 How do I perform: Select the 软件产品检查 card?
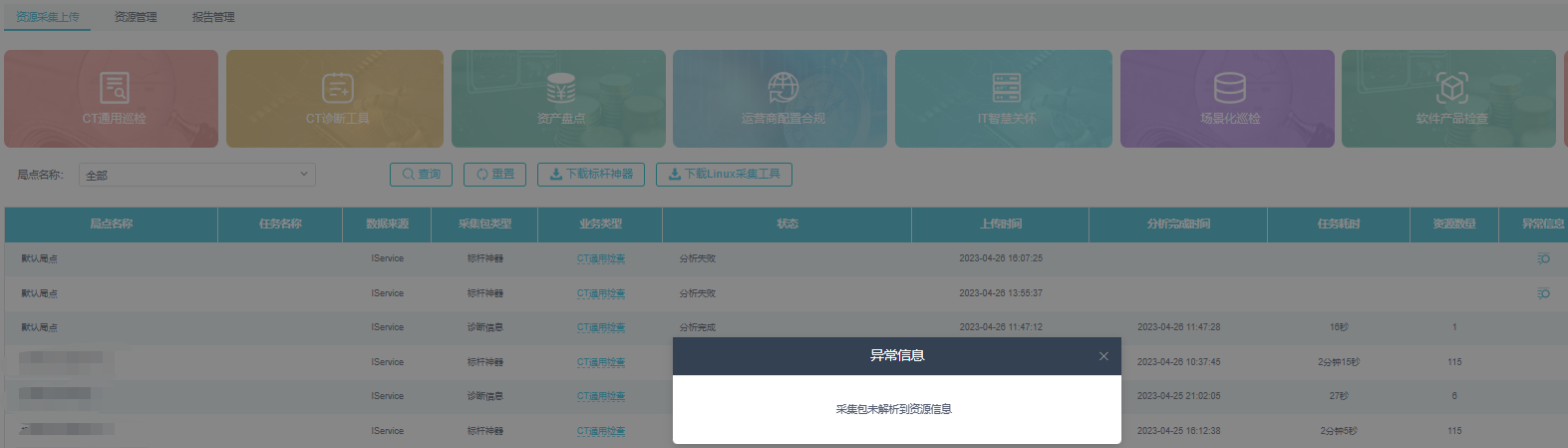(1448, 99)
